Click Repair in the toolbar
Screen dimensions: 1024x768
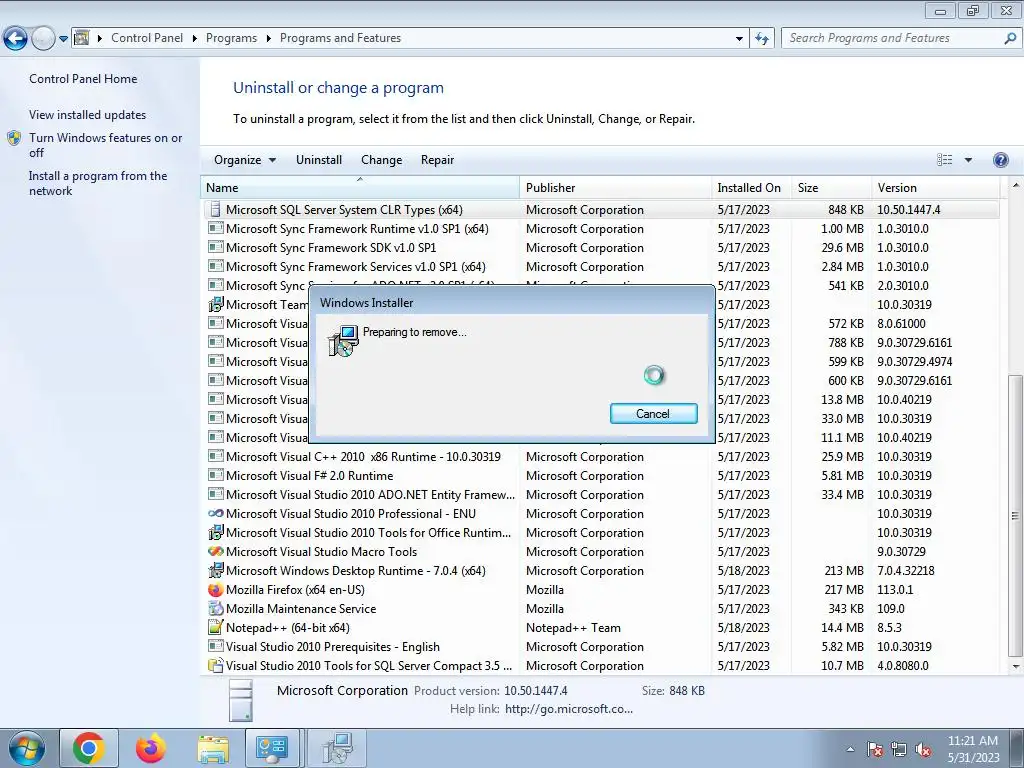click(x=437, y=160)
